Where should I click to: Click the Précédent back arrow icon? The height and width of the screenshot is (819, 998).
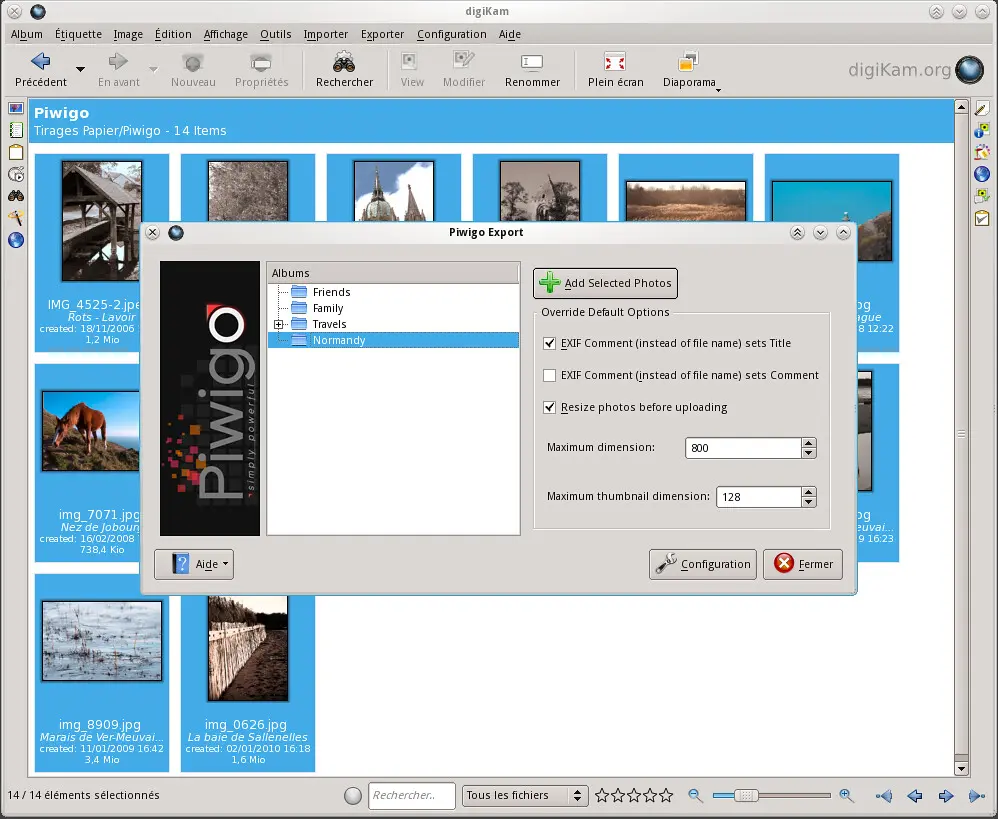click(40, 62)
